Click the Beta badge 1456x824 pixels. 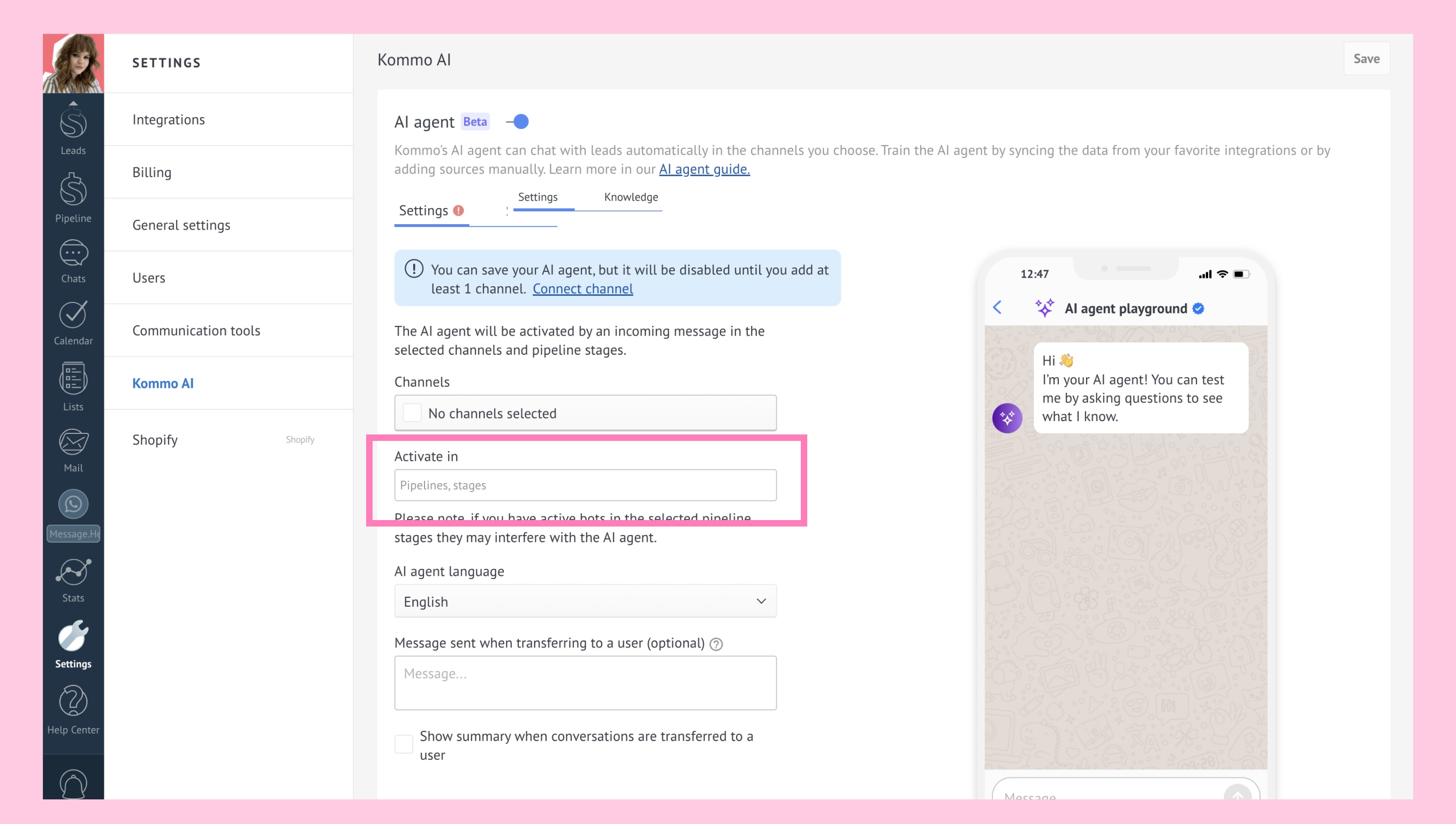click(x=474, y=121)
